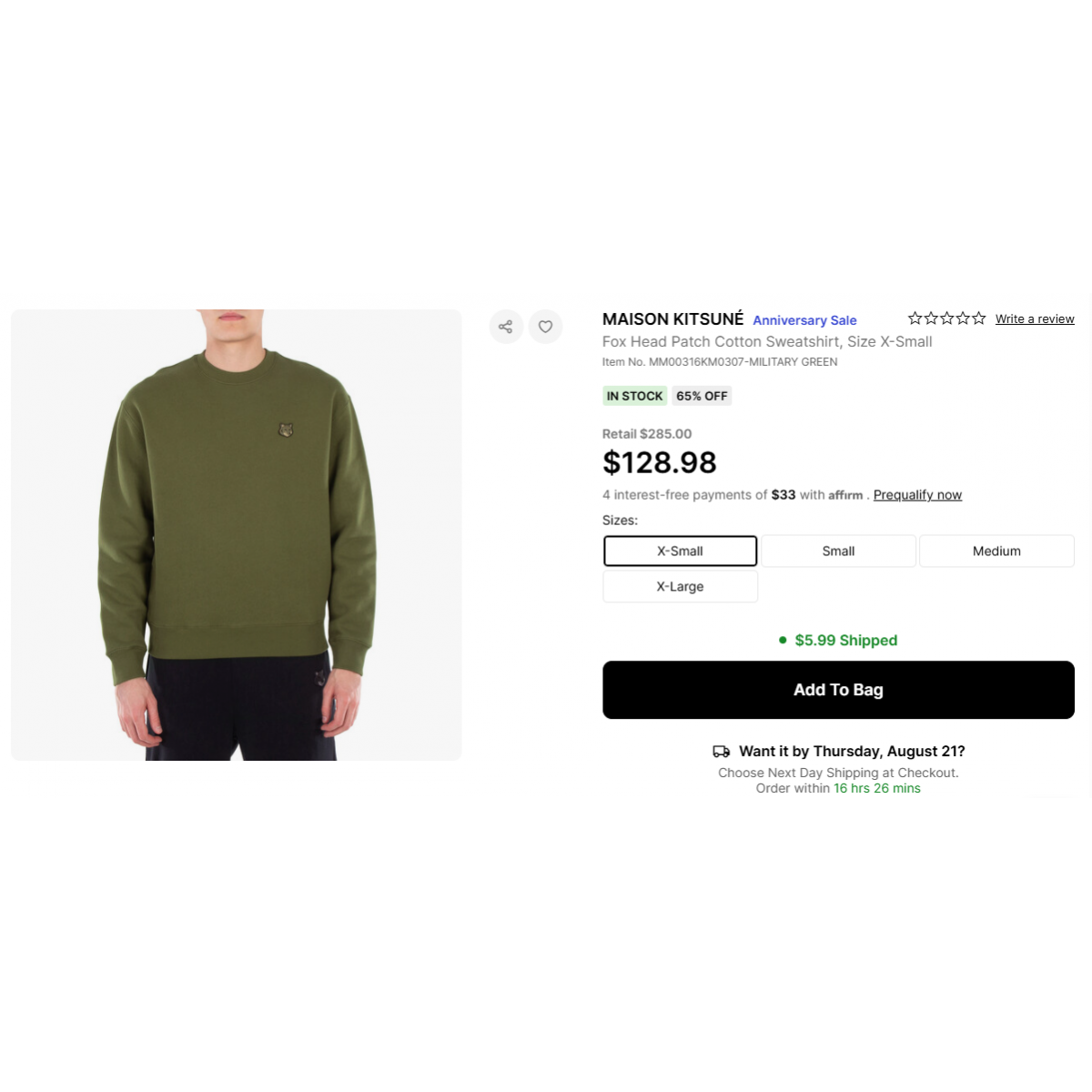This screenshot has width=1092, height=1092.
Task: Click the star rating icons
Action: (x=946, y=318)
